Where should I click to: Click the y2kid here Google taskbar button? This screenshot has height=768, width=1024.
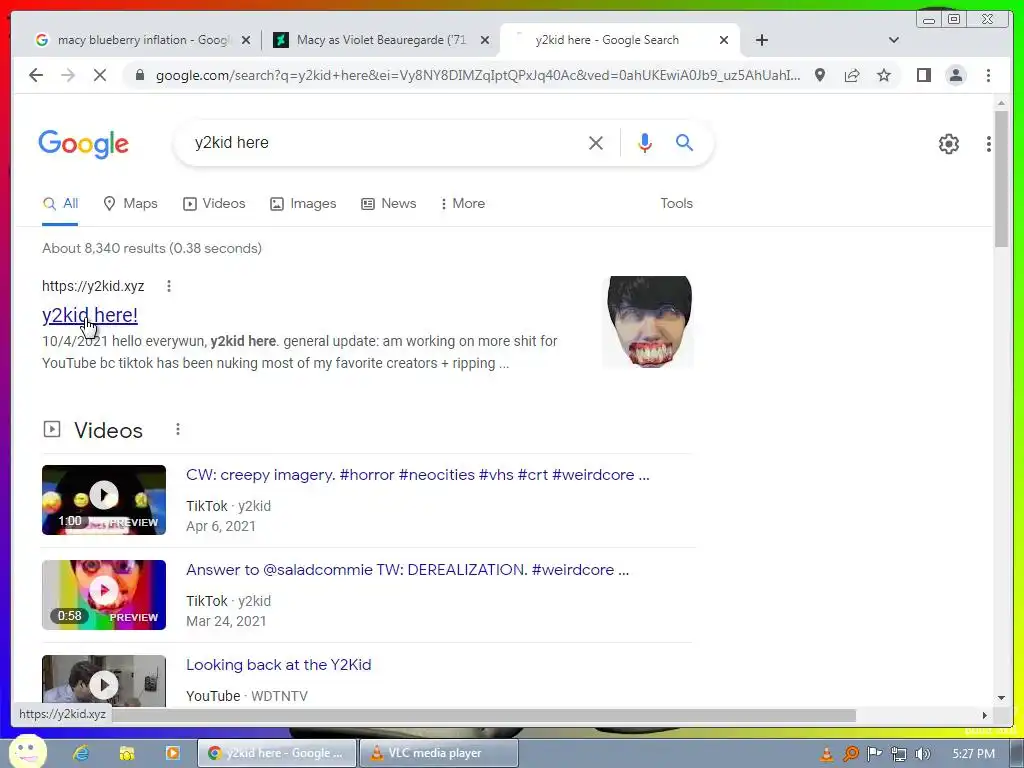277,753
